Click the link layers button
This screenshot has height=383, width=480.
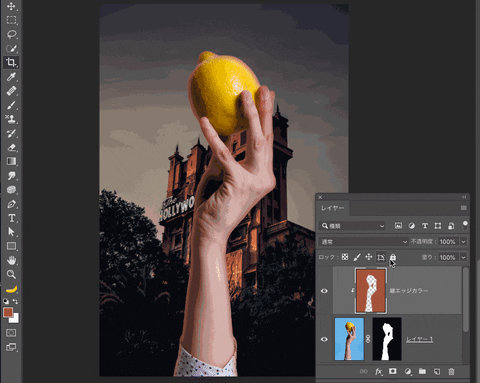click(x=364, y=371)
